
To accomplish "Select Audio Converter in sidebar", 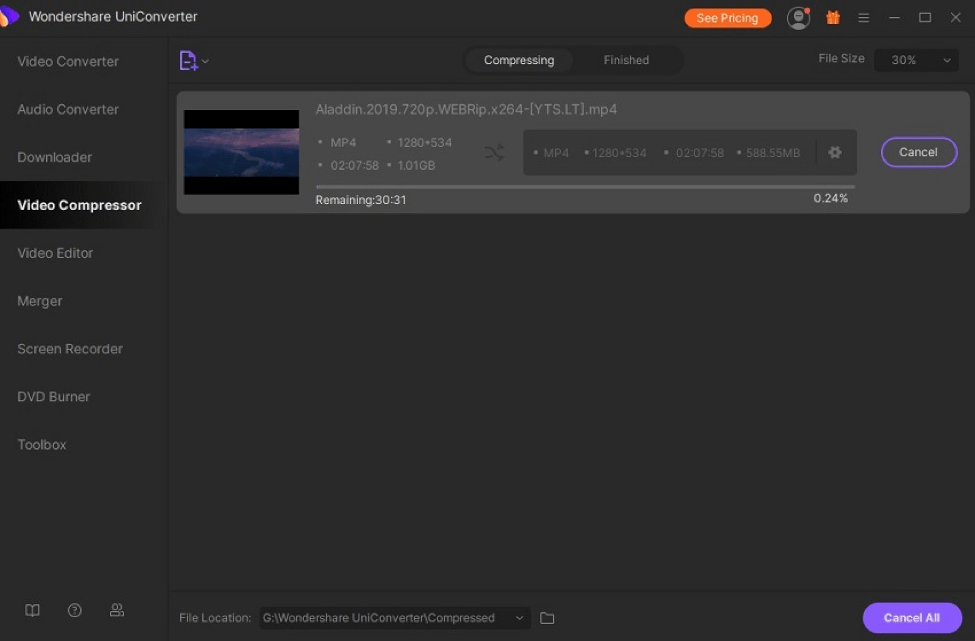I will point(68,109).
